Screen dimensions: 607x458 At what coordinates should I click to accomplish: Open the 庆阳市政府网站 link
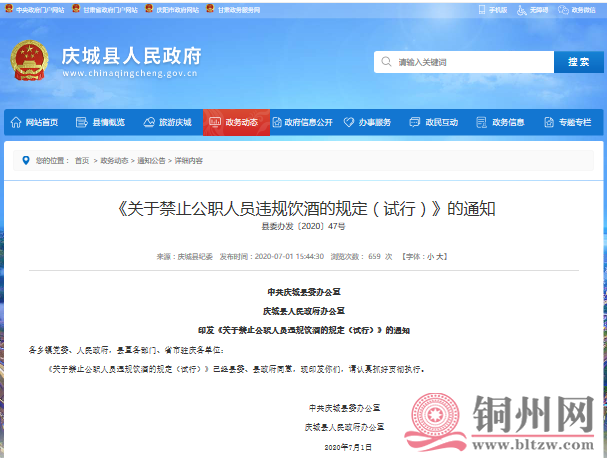(178, 10)
